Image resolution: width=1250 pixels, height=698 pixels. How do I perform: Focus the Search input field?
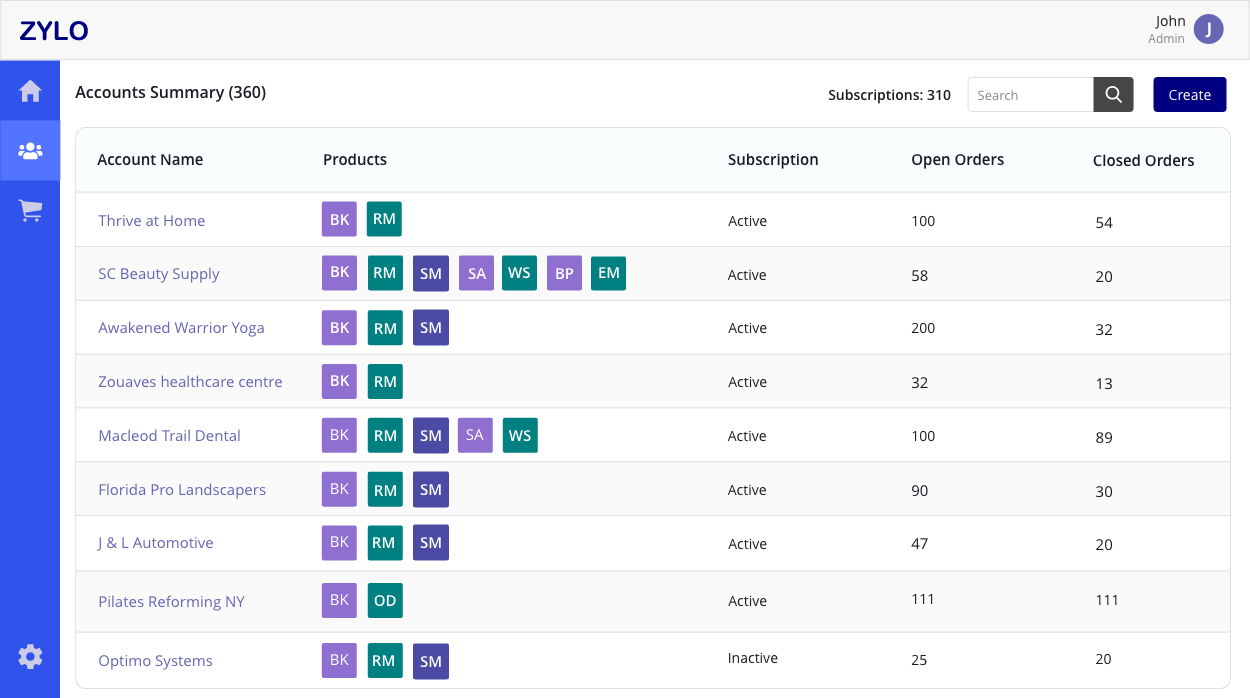1030,95
